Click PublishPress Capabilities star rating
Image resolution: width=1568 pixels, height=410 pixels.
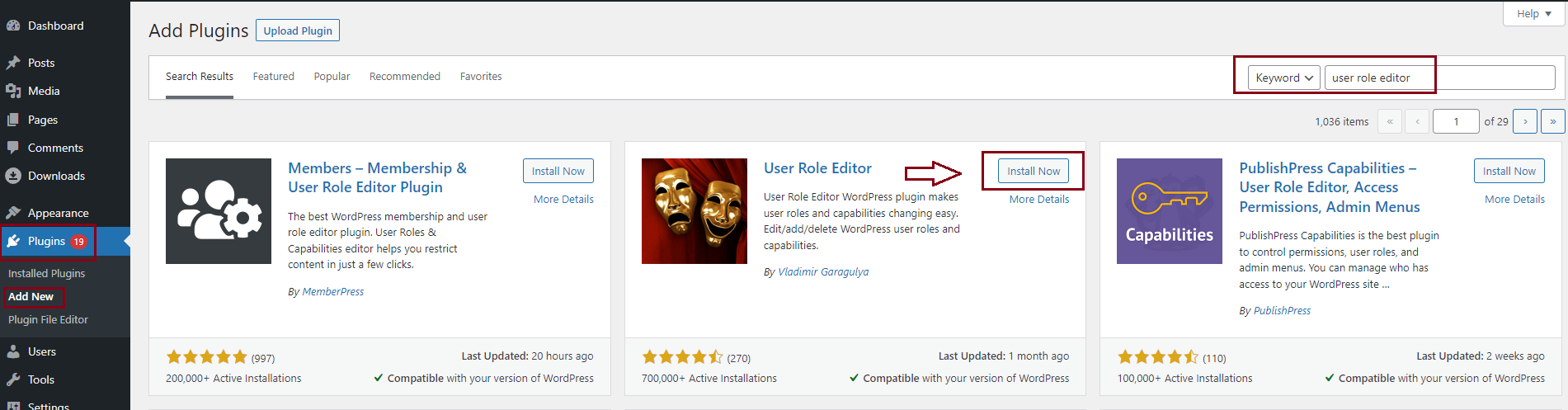click(x=1158, y=357)
